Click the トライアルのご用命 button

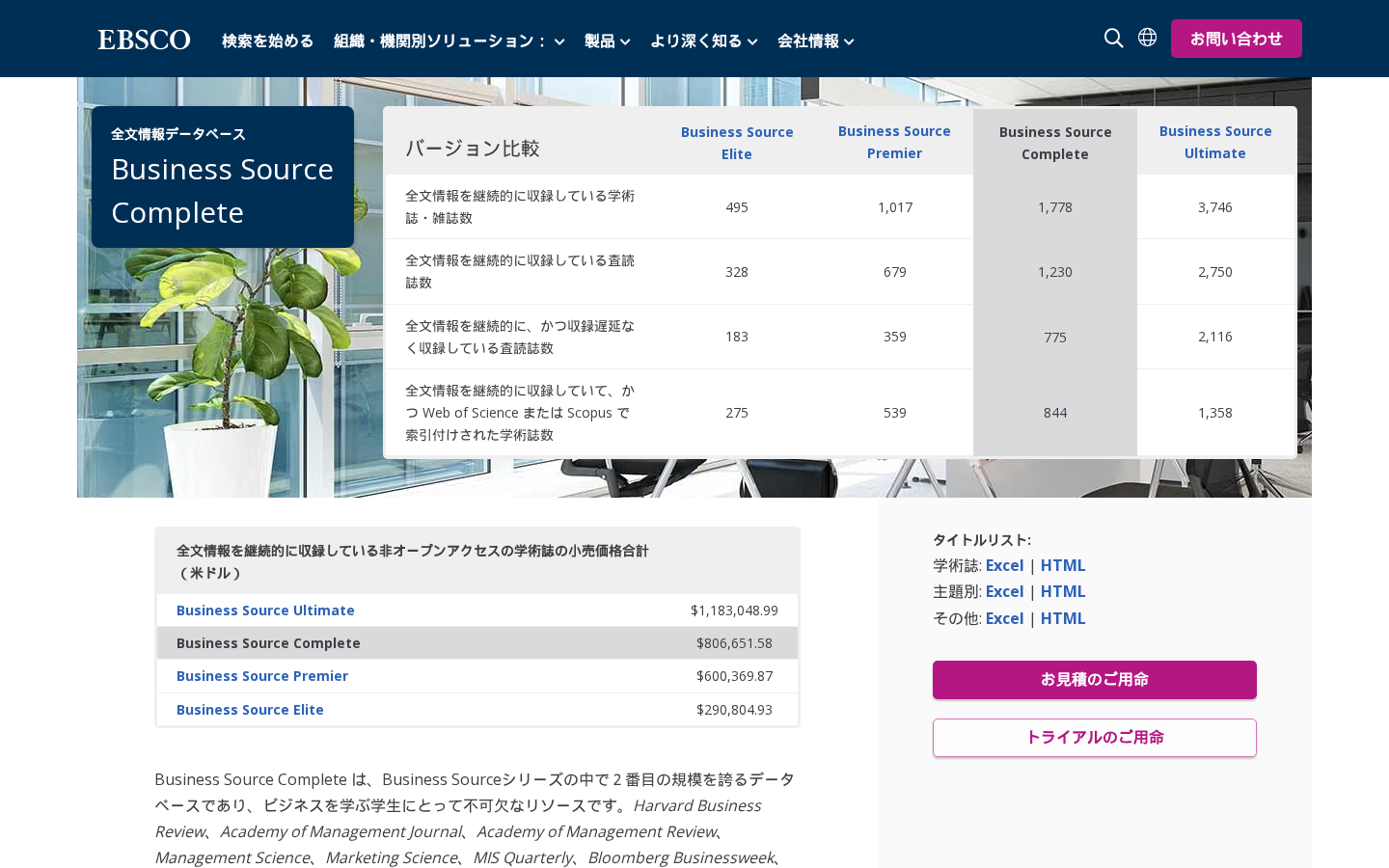coord(1095,738)
